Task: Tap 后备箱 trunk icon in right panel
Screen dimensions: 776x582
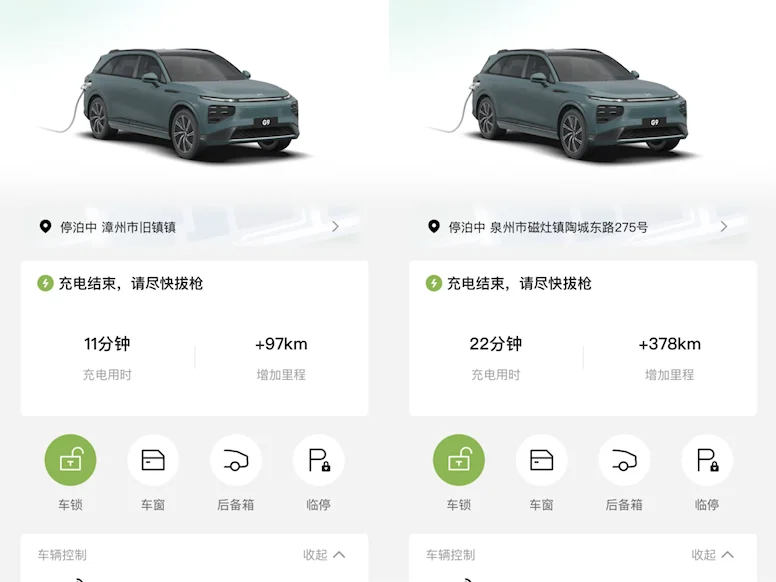Action: click(x=624, y=460)
